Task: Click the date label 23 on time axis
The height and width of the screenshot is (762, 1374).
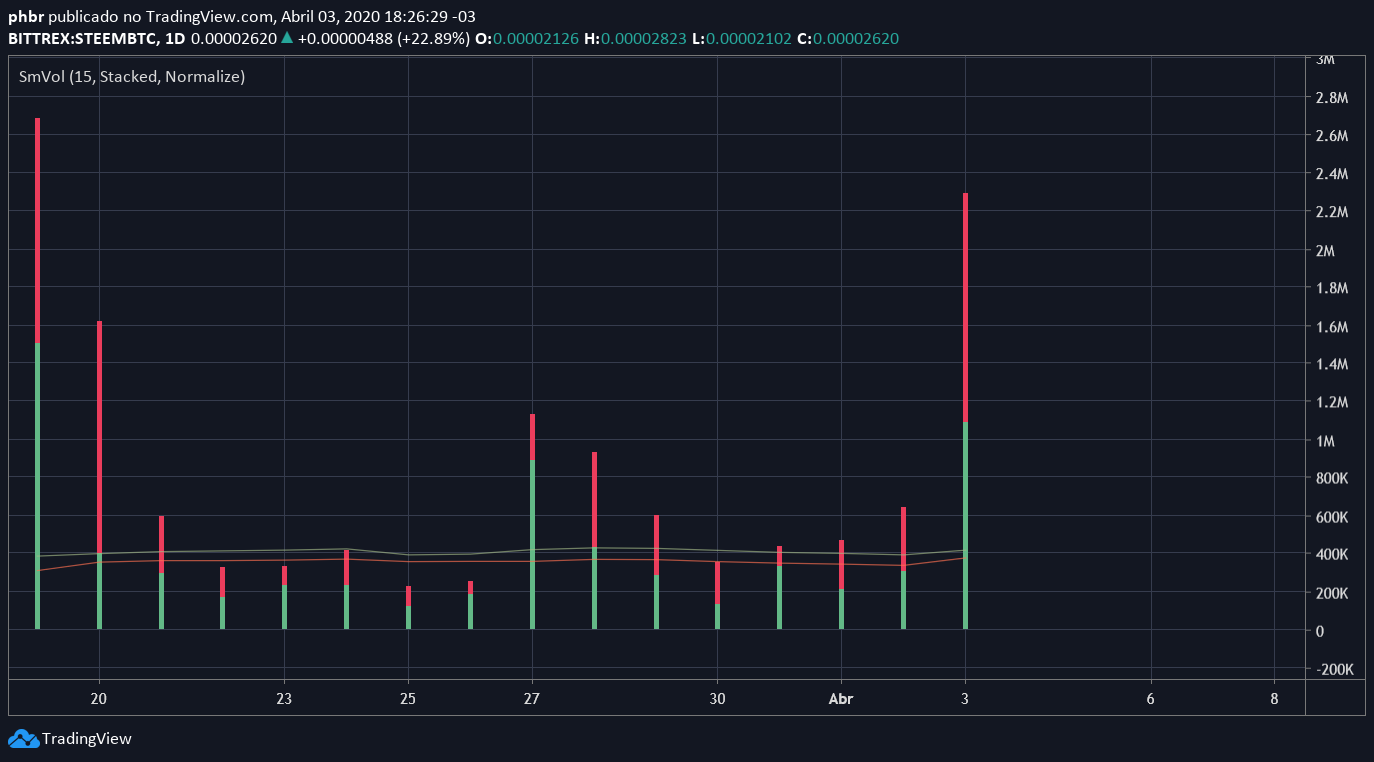Action: [x=284, y=698]
